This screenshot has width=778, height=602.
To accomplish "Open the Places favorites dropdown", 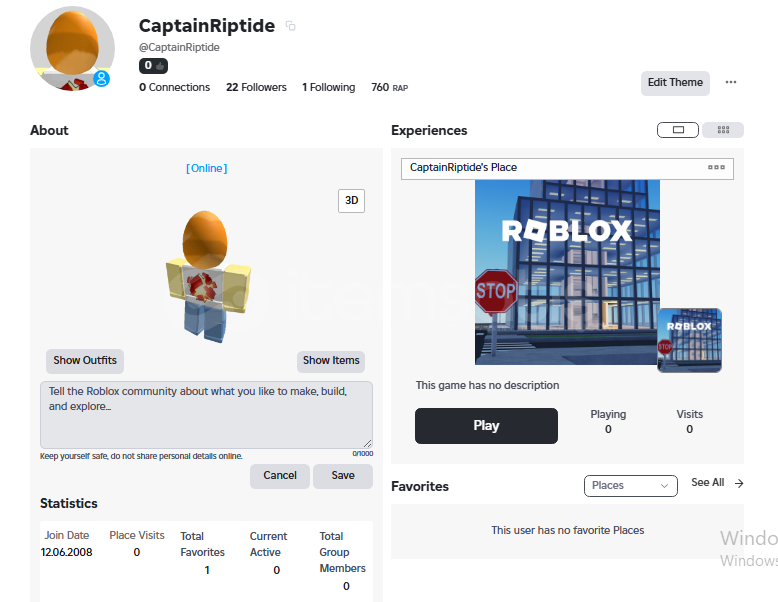I will (x=631, y=485).
